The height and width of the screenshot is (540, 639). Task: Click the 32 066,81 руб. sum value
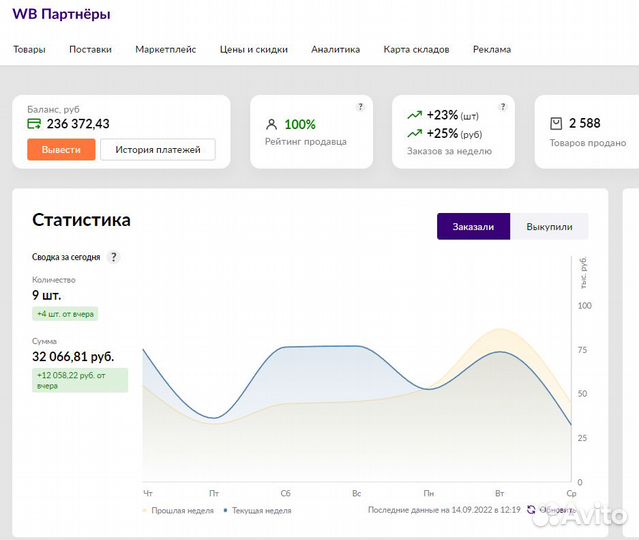pos(73,357)
